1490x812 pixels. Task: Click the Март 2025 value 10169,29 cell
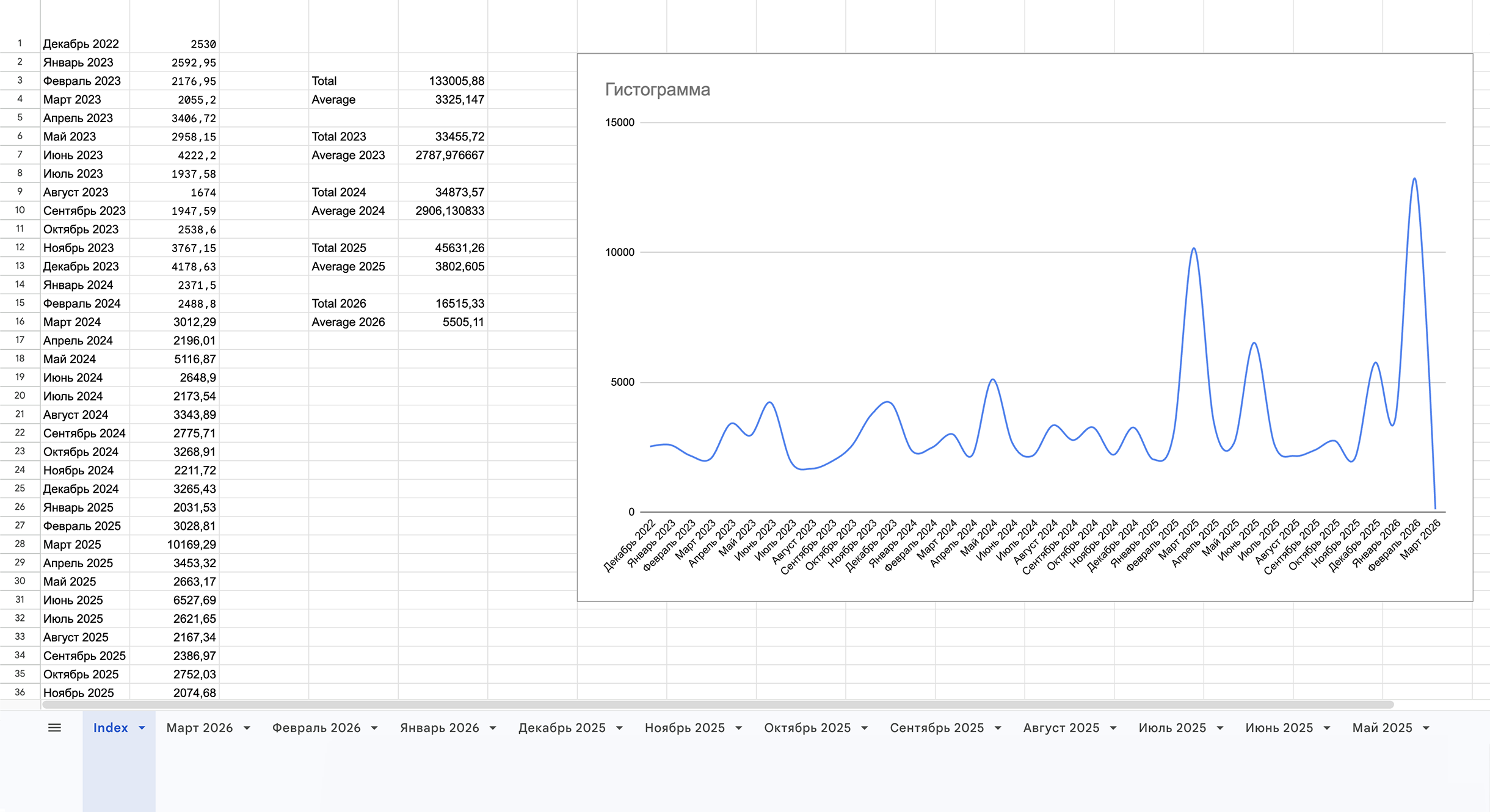tap(175, 545)
